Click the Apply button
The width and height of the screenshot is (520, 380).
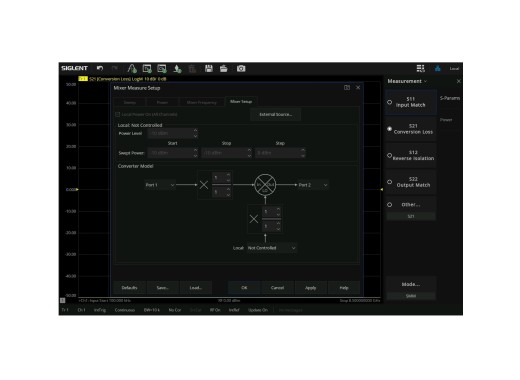[310, 288]
